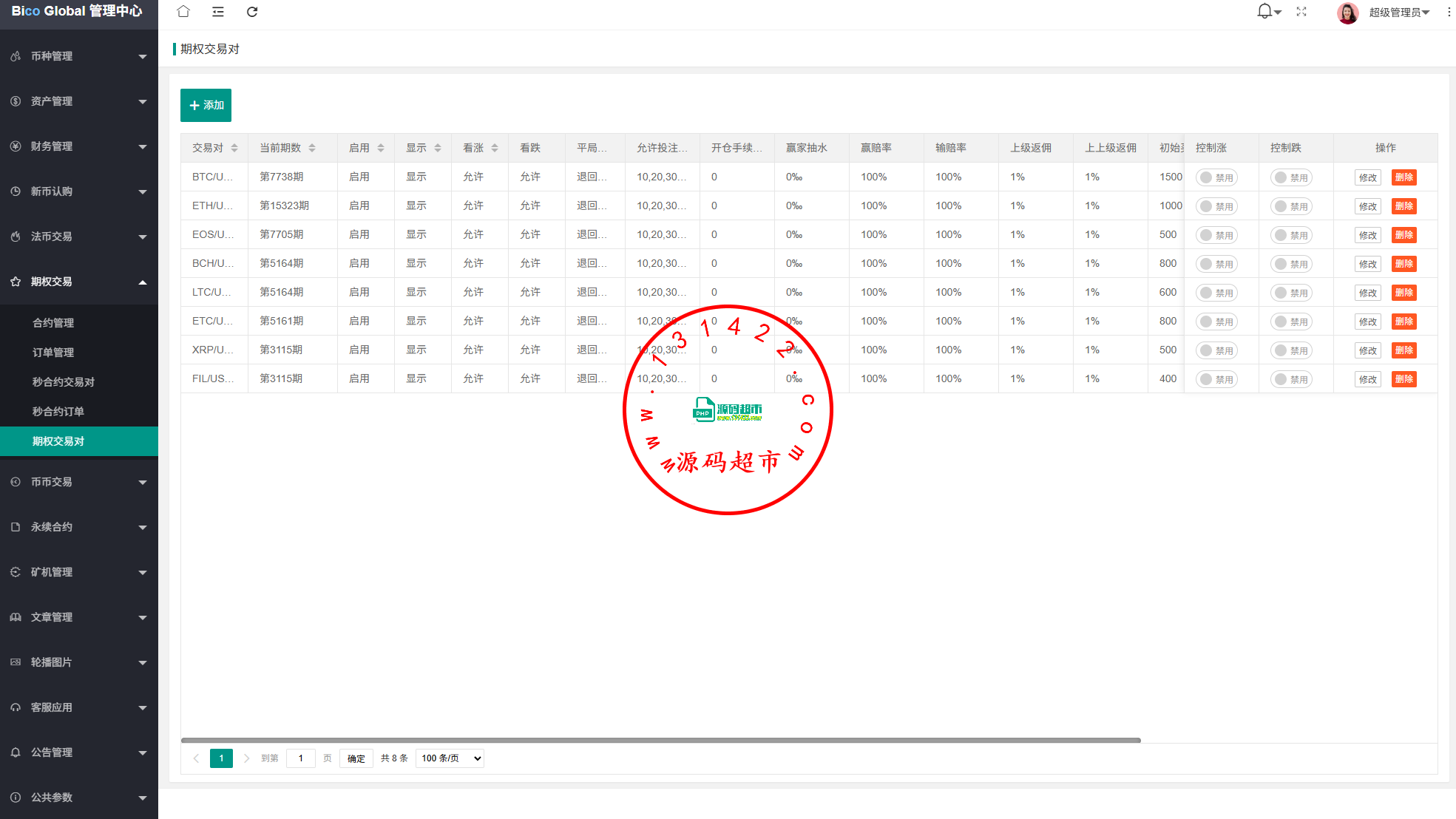Click the green 添加 button
This screenshot has width=1456, height=819.
coord(206,105)
